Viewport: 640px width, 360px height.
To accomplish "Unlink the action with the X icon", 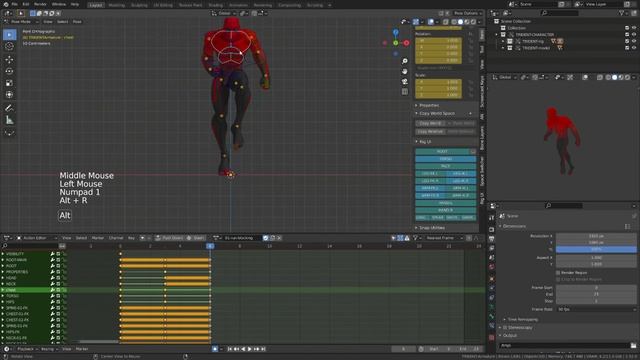I will (280, 238).
